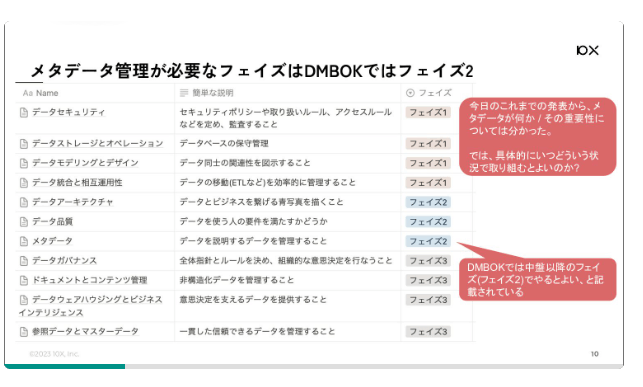Click page icon beside データストレージとオペレーション
The height and width of the screenshot is (387, 643).
click(24, 143)
